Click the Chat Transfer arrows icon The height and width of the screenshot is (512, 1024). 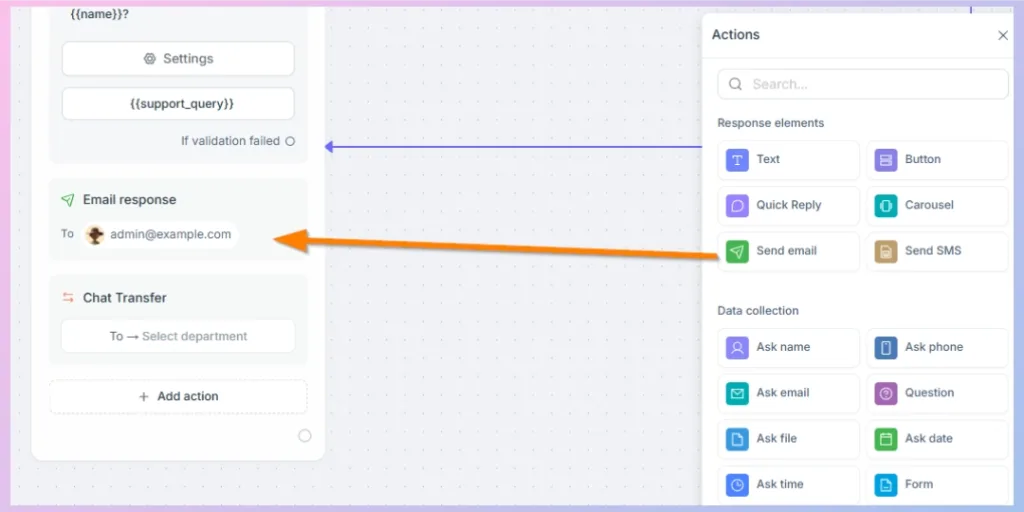pos(68,298)
